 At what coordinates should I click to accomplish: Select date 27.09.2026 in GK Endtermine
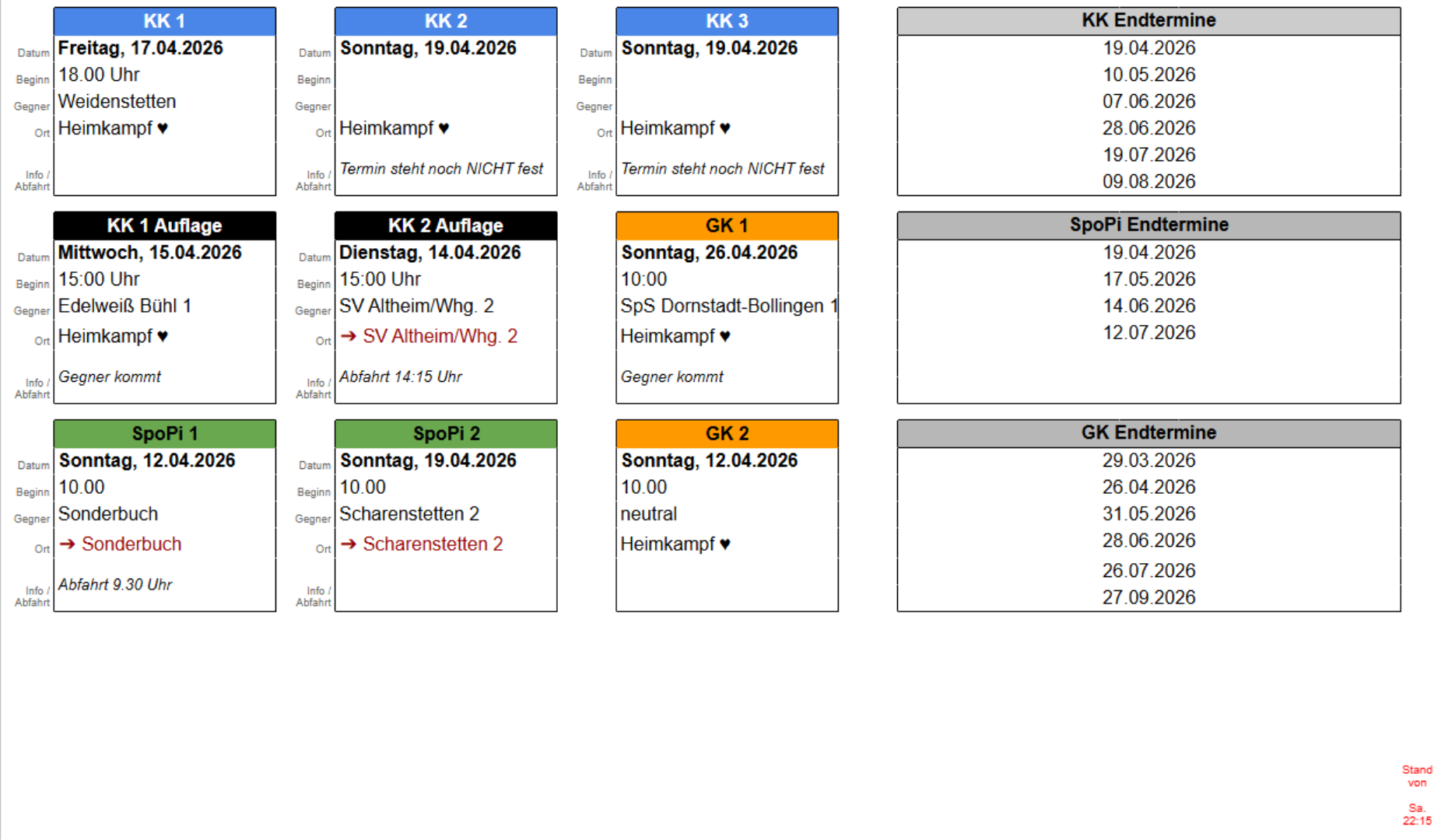point(1148,597)
